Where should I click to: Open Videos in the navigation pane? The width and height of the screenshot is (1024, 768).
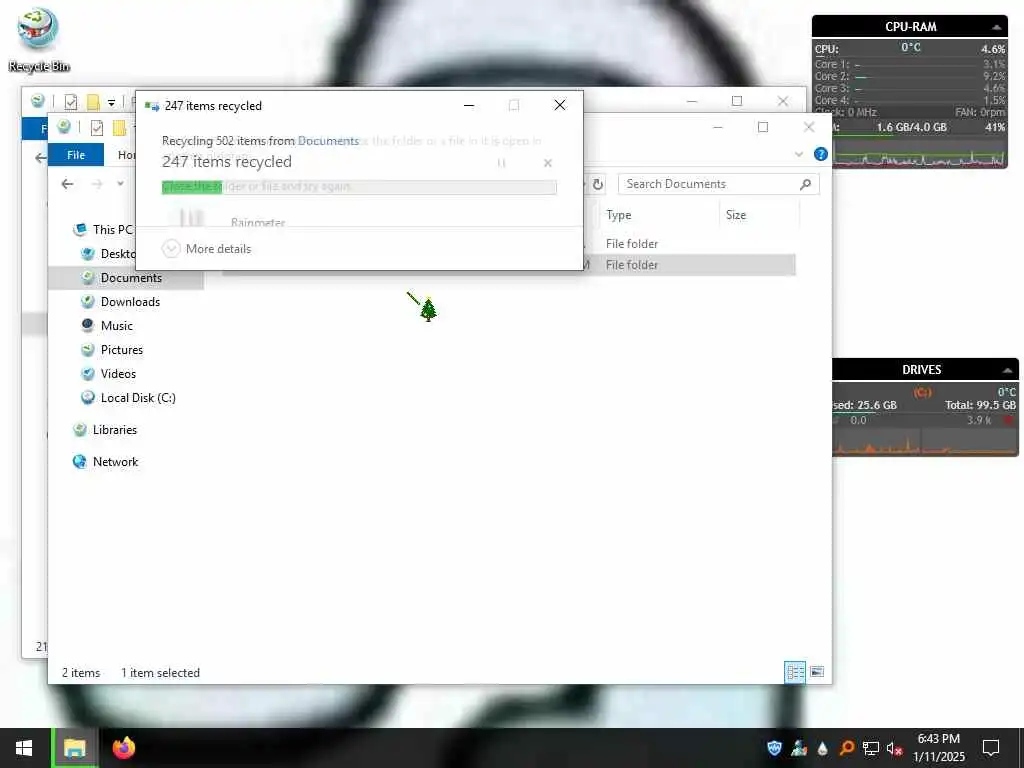[108, 374]
